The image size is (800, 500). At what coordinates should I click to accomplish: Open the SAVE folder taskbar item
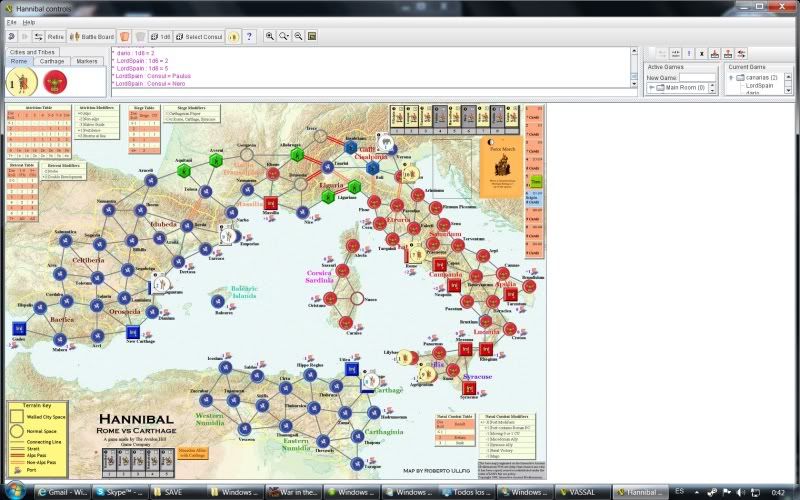[178, 492]
